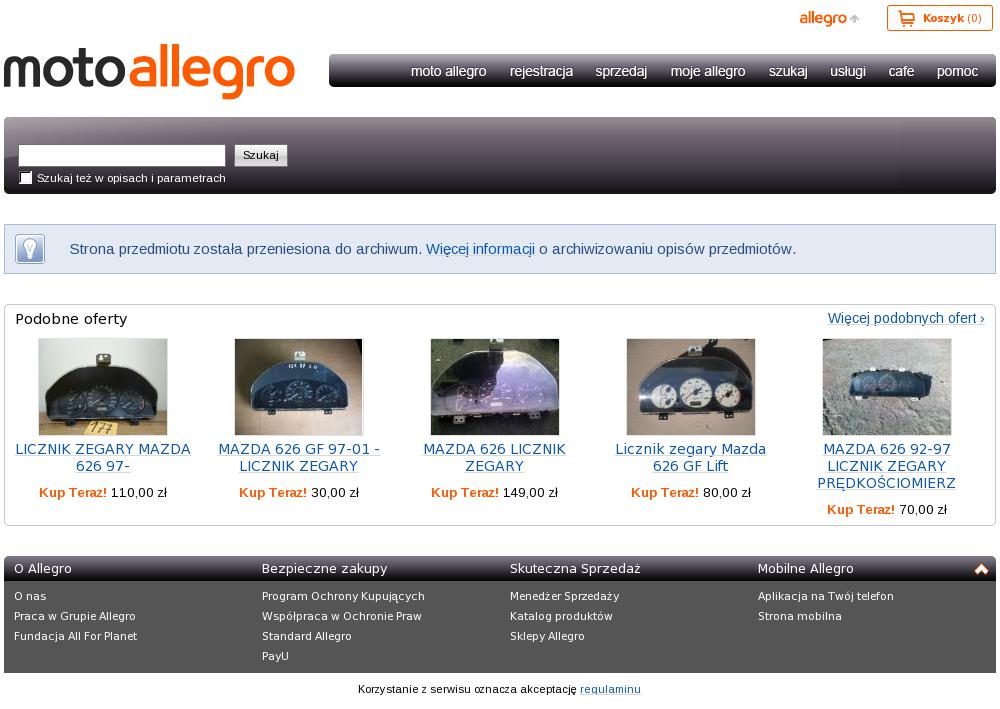
Task: Open the moto allegro menu item
Action: click(x=448, y=71)
